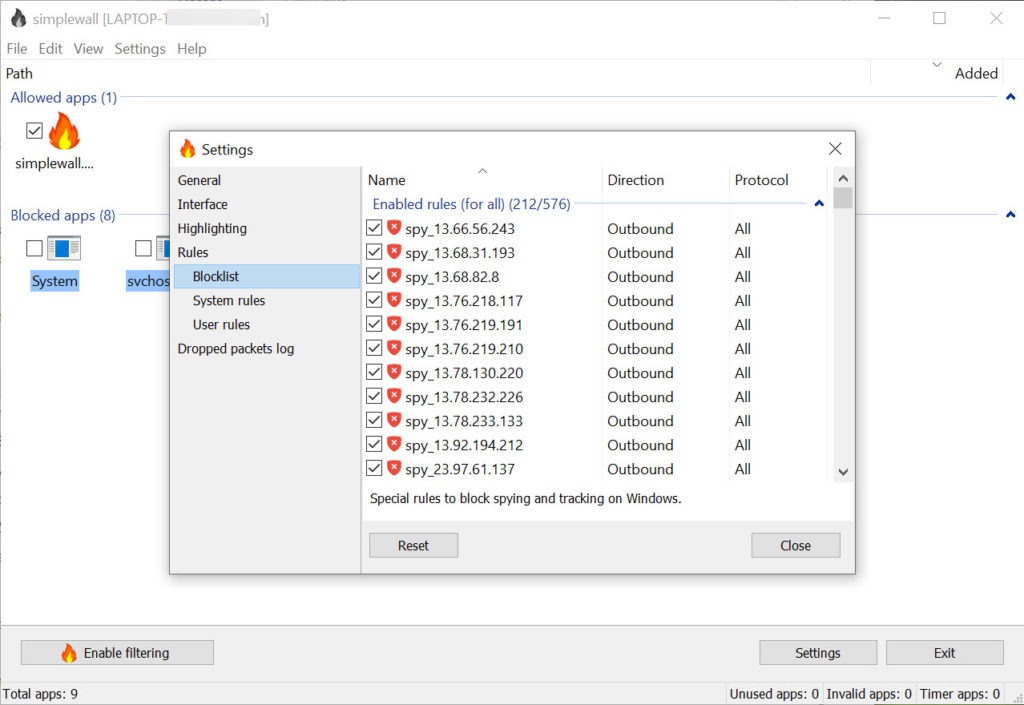Open User rules in the sidebar
Screen dimensions: 1024x705
pos(221,324)
